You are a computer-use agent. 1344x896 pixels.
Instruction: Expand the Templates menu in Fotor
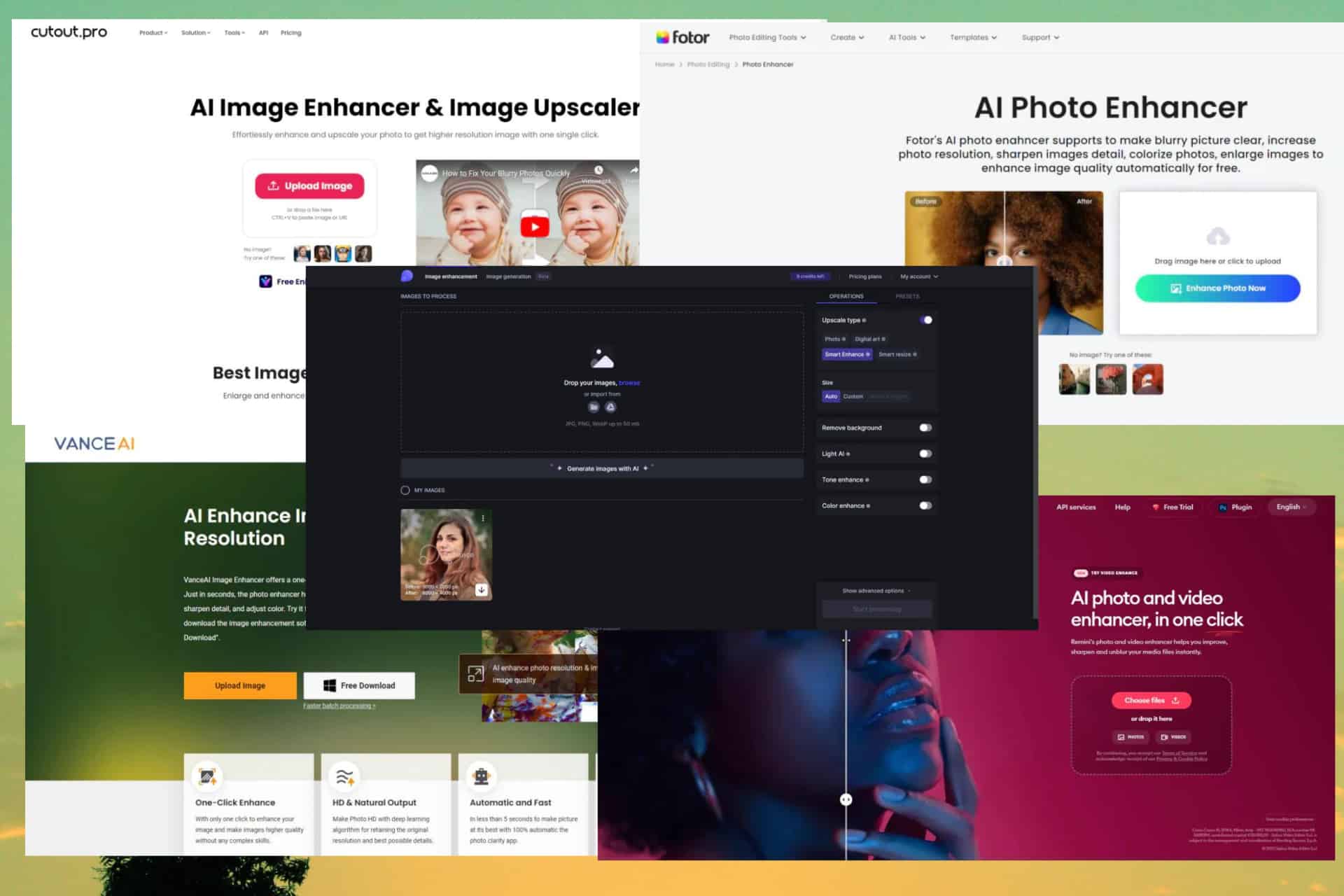pyautogui.click(x=973, y=38)
